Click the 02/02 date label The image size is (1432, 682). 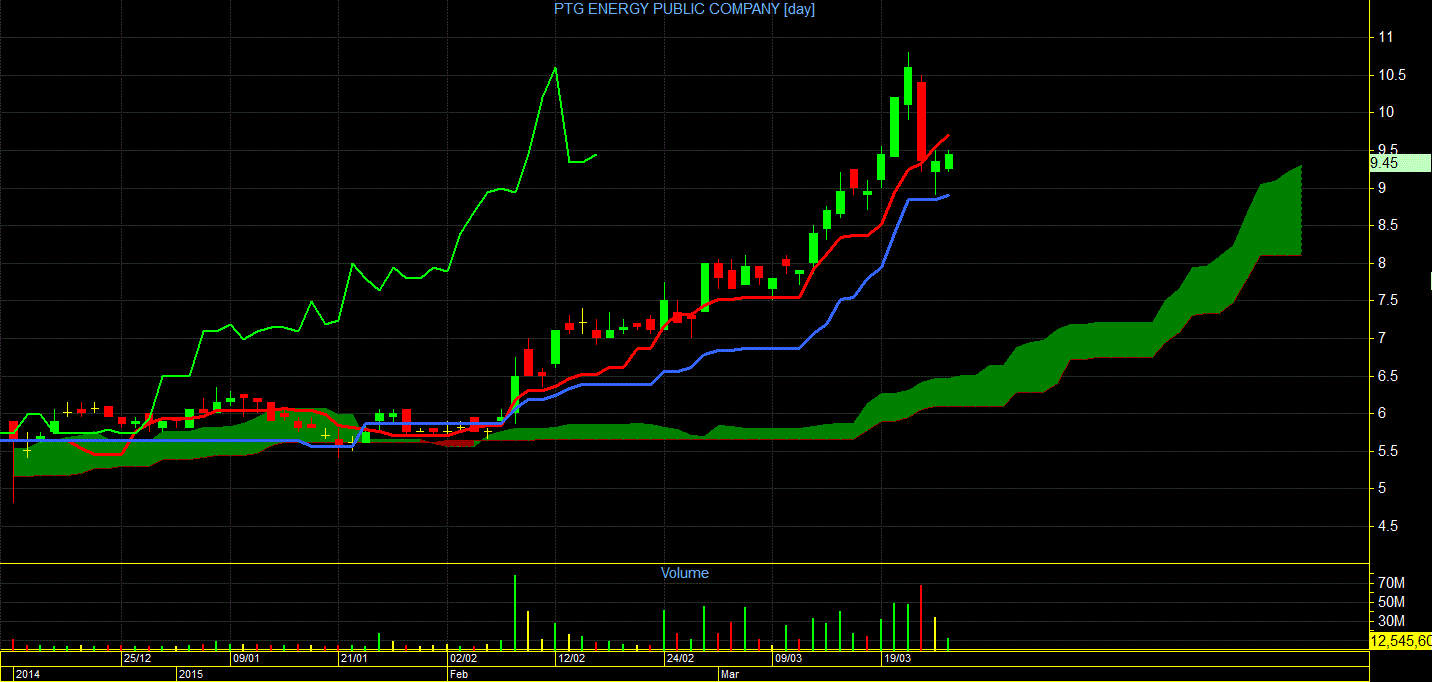[464, 659]
